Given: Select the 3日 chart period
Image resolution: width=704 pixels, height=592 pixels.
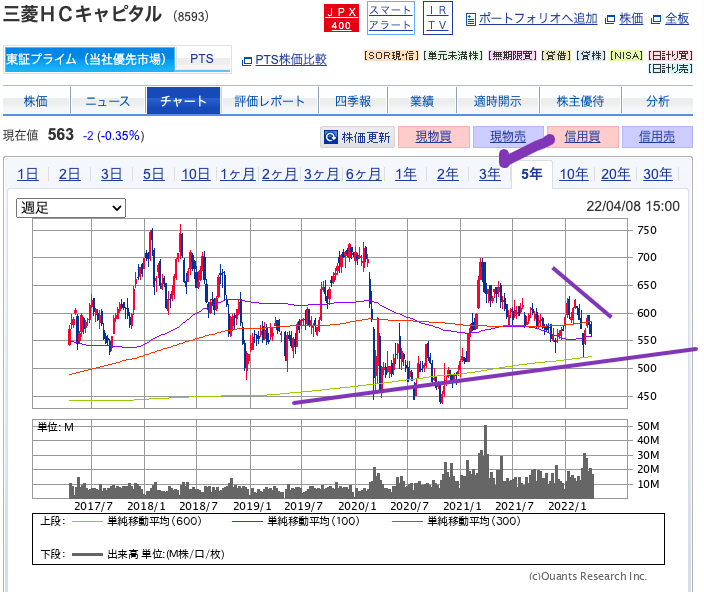Looking at the screenshot, I should (111, 174).
